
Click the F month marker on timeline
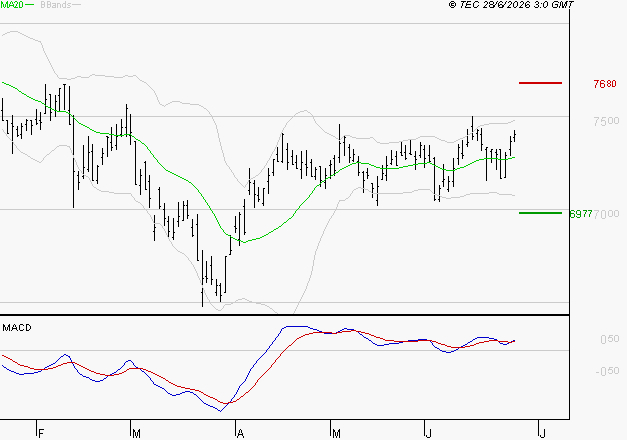tap(40, 433)
